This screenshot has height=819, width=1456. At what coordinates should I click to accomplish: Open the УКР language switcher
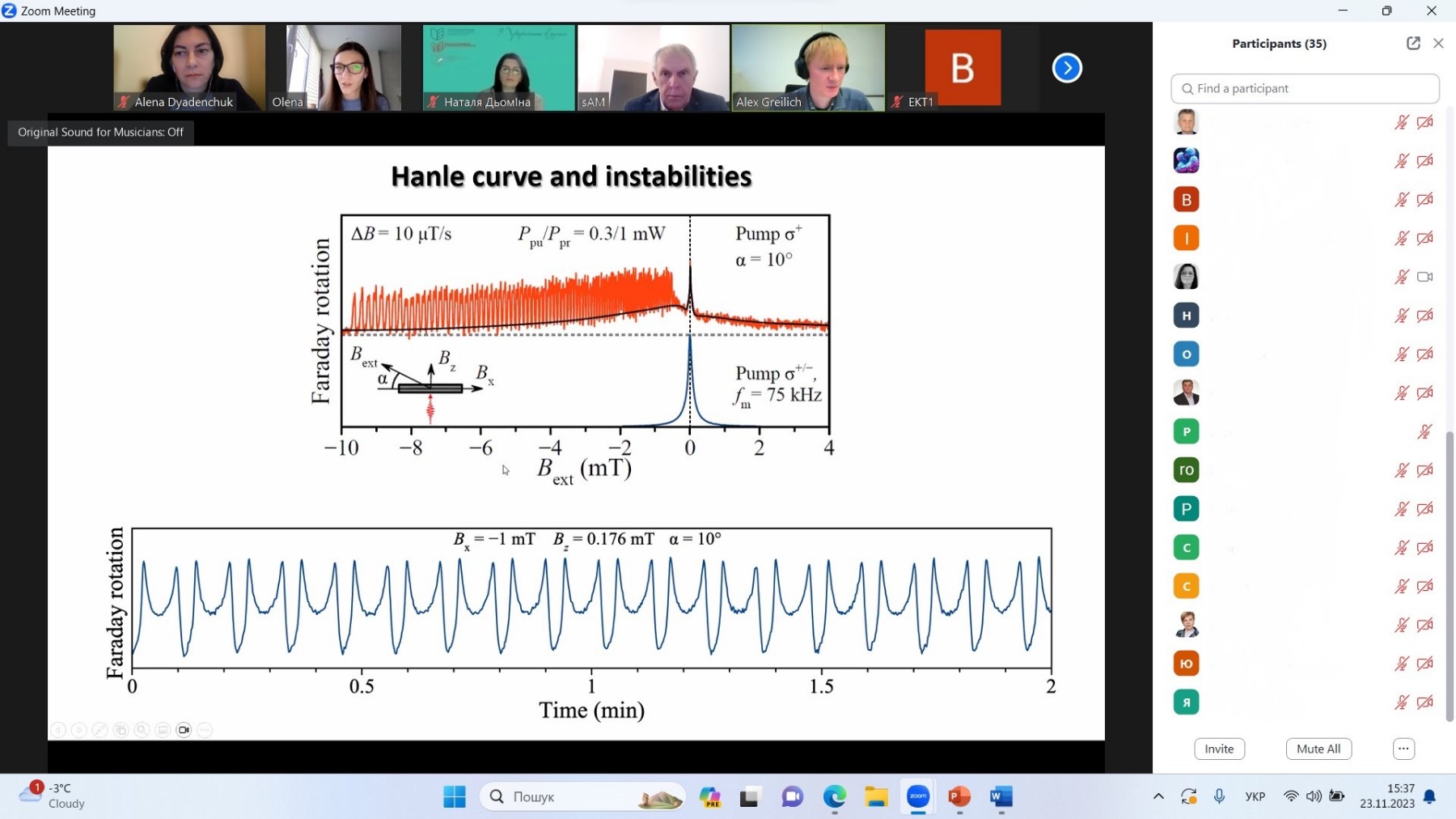tap(1255, 796)
